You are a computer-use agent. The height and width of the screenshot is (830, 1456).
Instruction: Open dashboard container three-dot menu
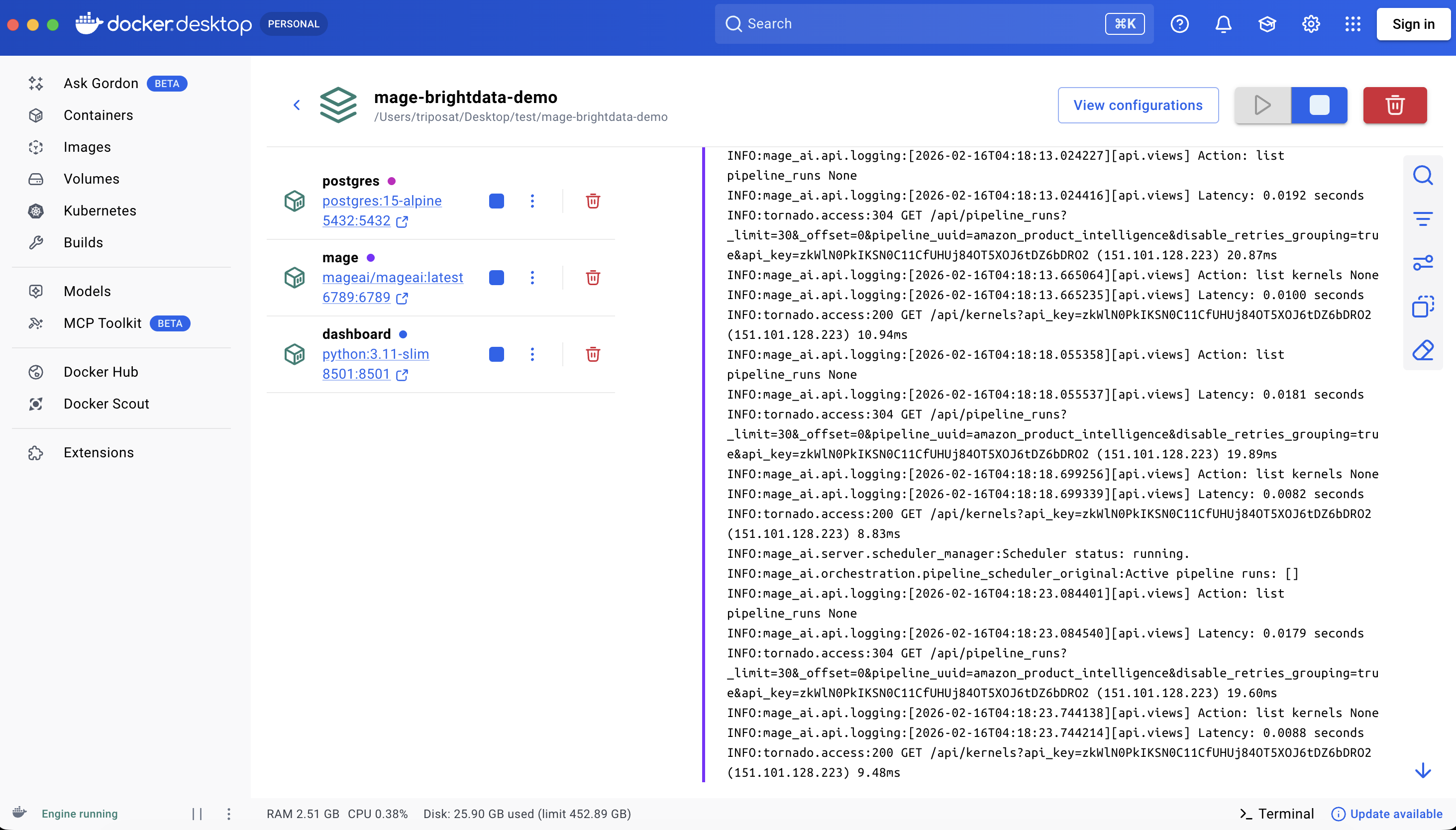[532, 354]
